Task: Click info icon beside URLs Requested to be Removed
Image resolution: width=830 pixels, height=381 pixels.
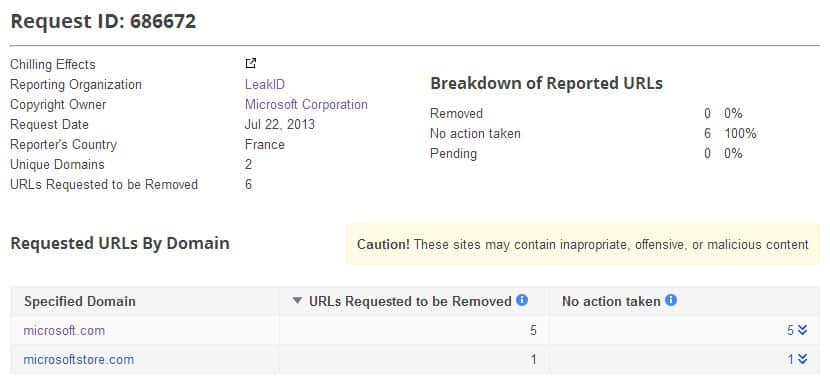Action: tap(522, 301)
